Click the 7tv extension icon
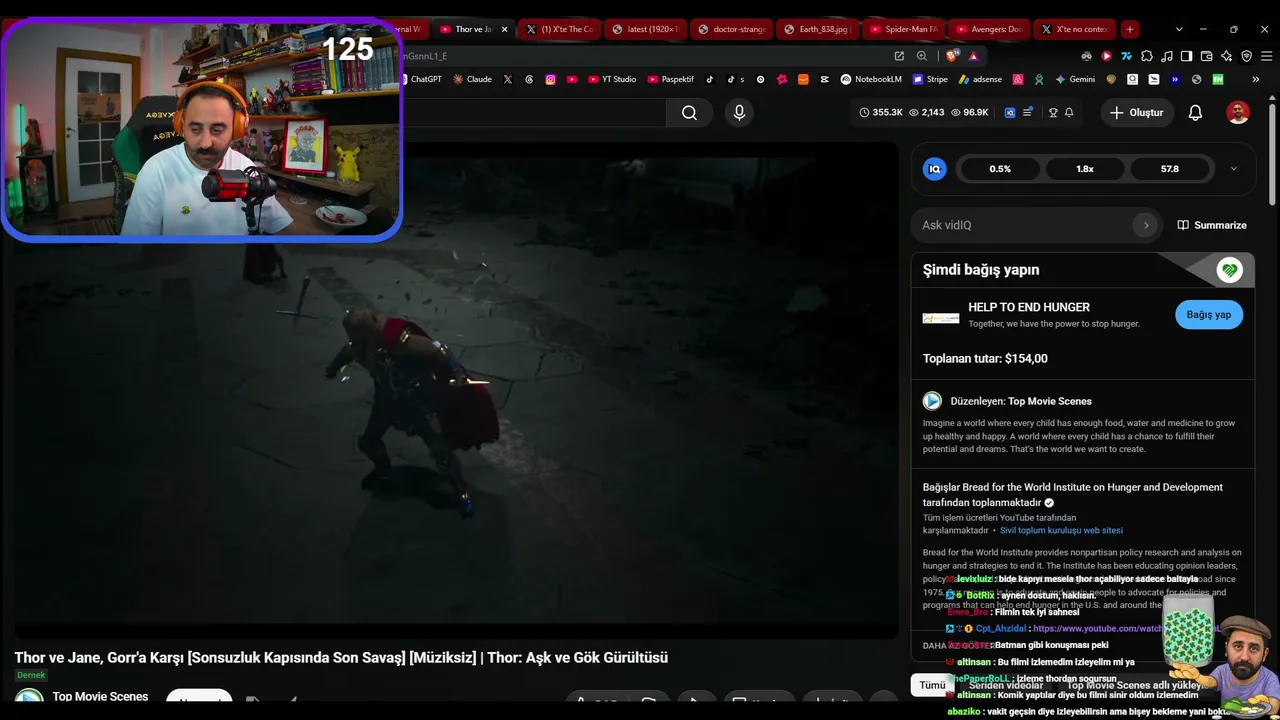 (1126, 56)
